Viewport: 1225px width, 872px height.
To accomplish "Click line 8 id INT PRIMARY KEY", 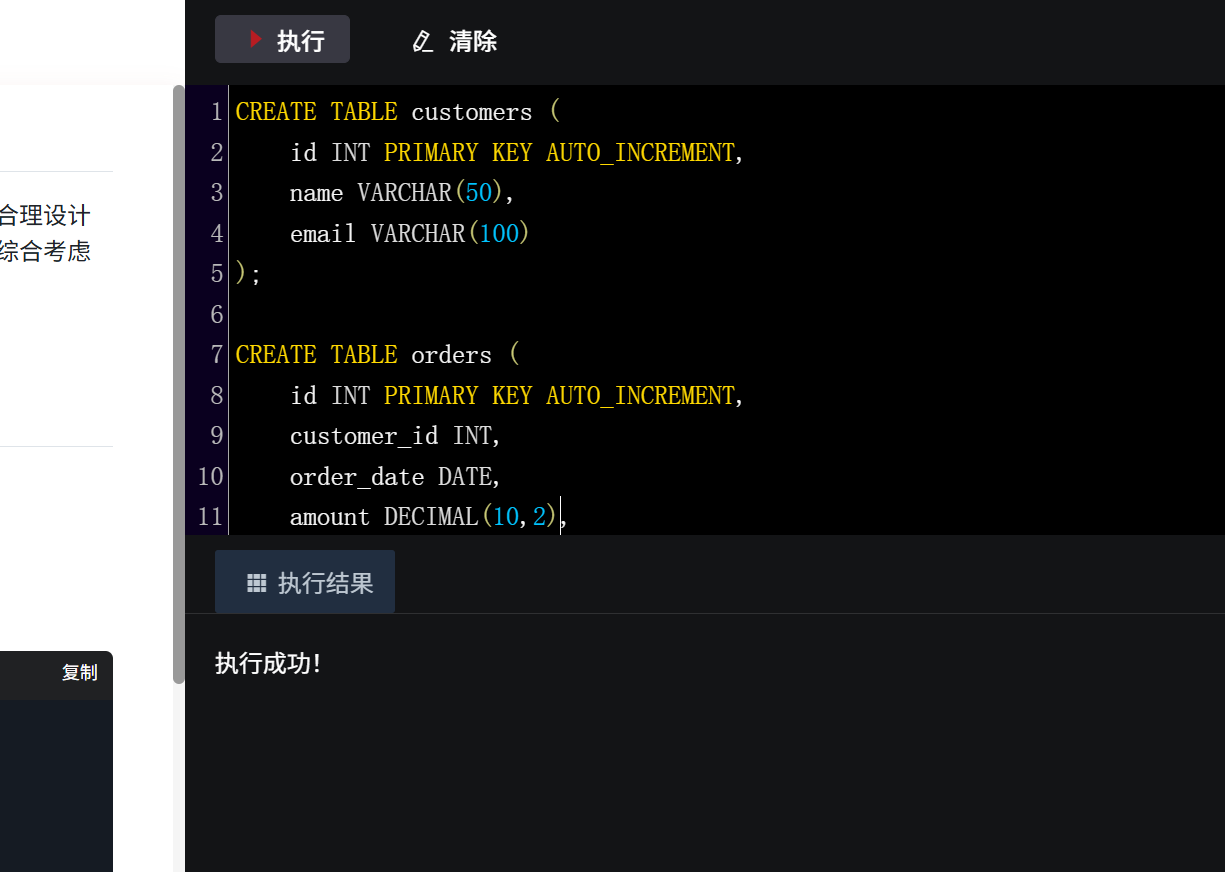I will click(518, 396).
